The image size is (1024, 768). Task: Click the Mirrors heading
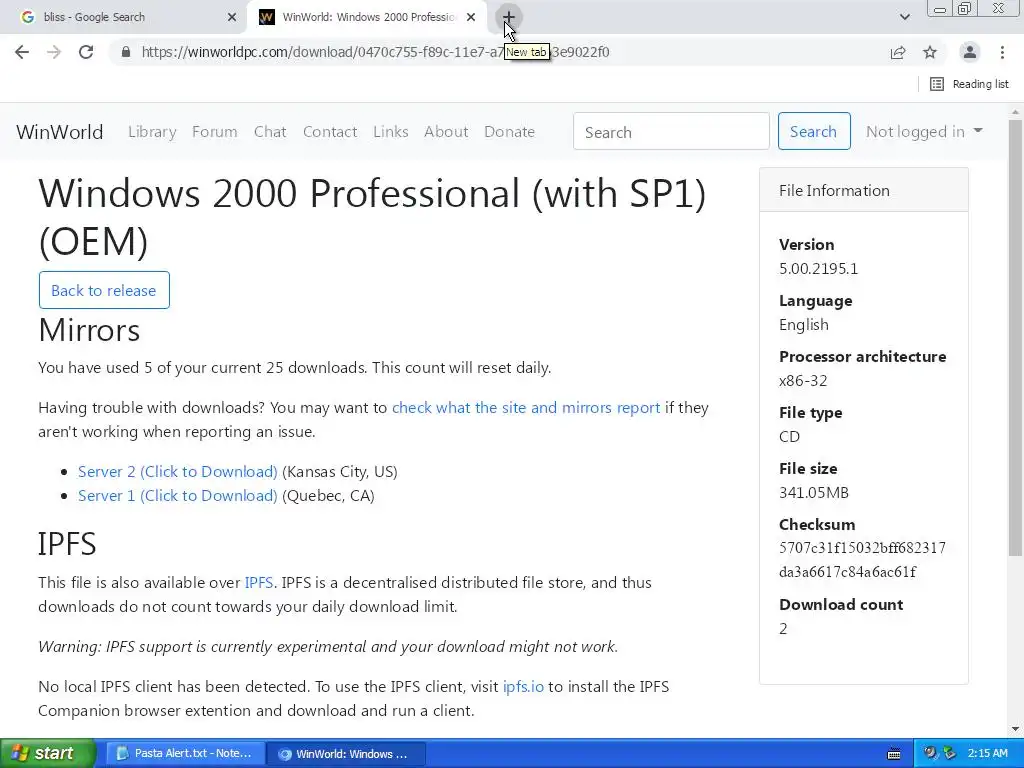click(89, 330)
